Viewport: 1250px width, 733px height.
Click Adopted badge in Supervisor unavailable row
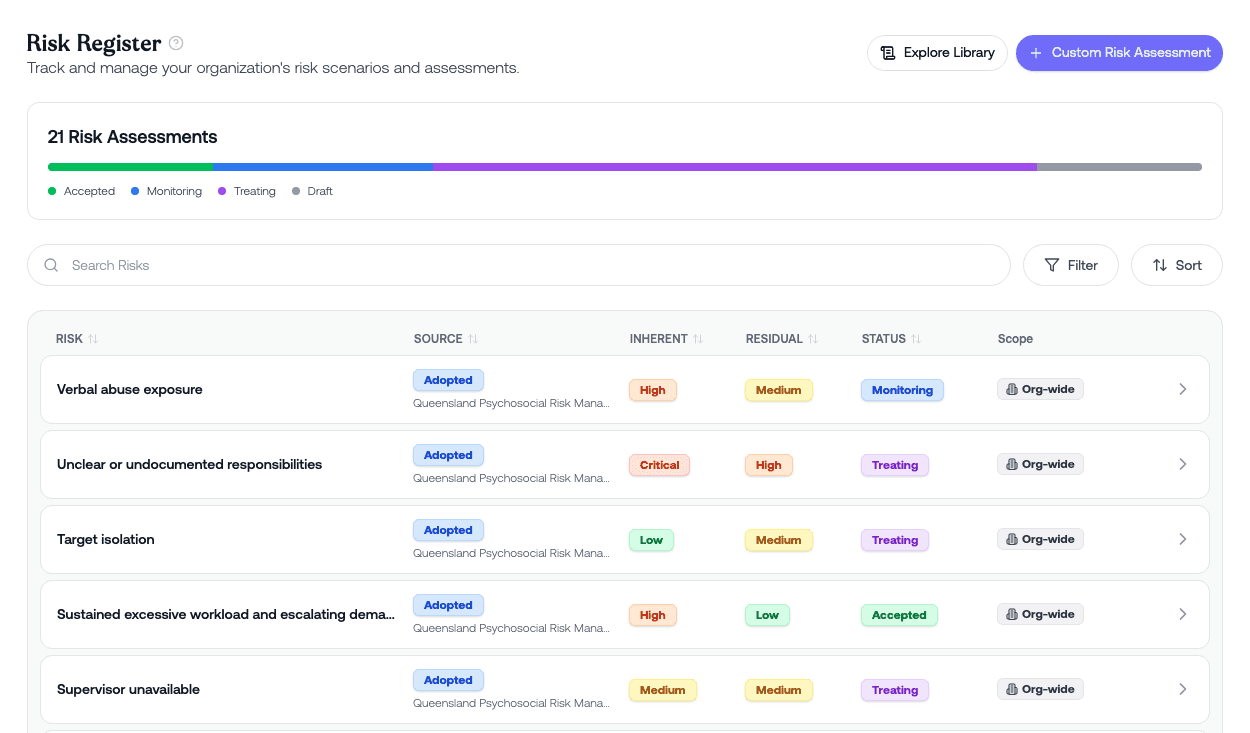(448, 680)
